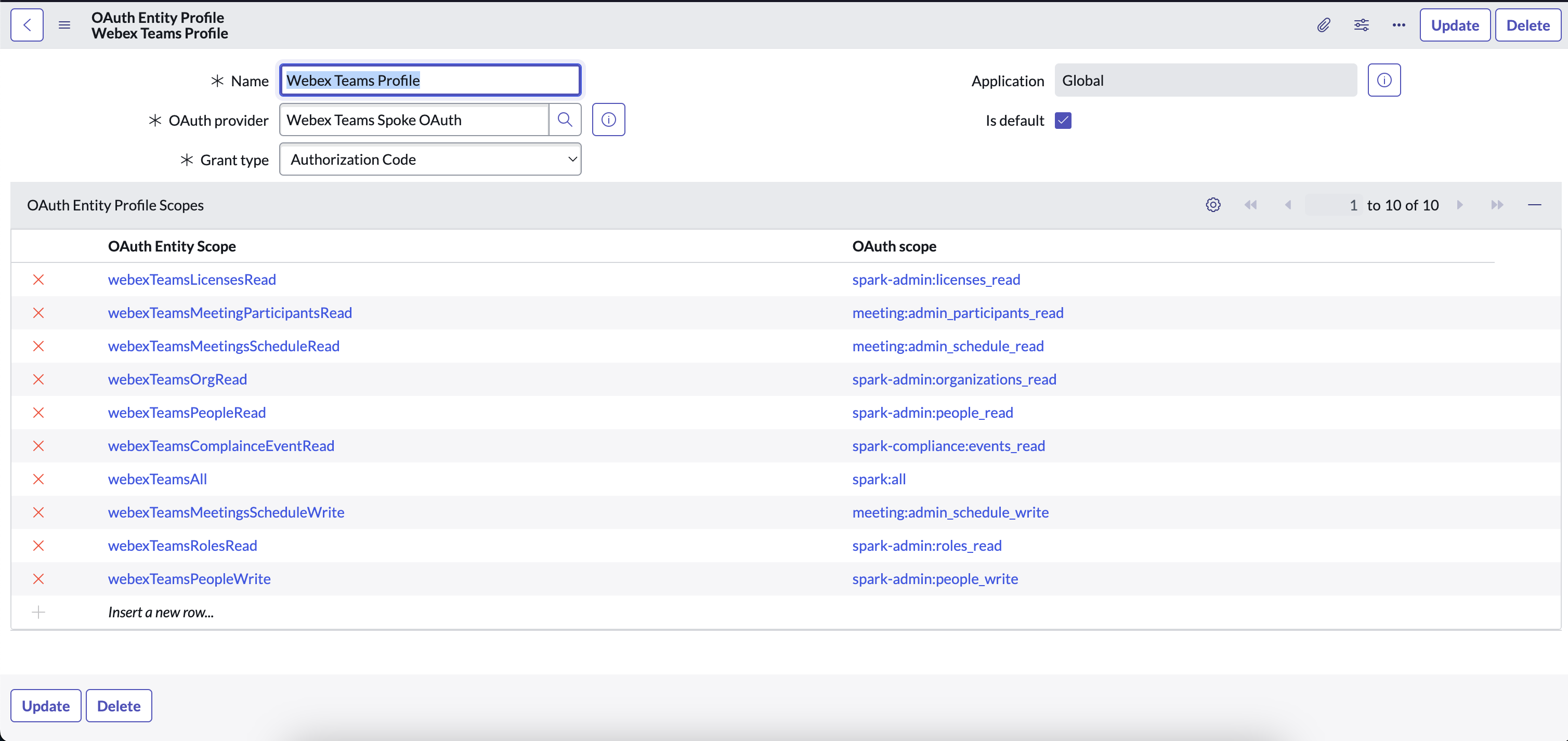
Task: Click the OAuth Entity Scope column header
Action: click(172, 246)
